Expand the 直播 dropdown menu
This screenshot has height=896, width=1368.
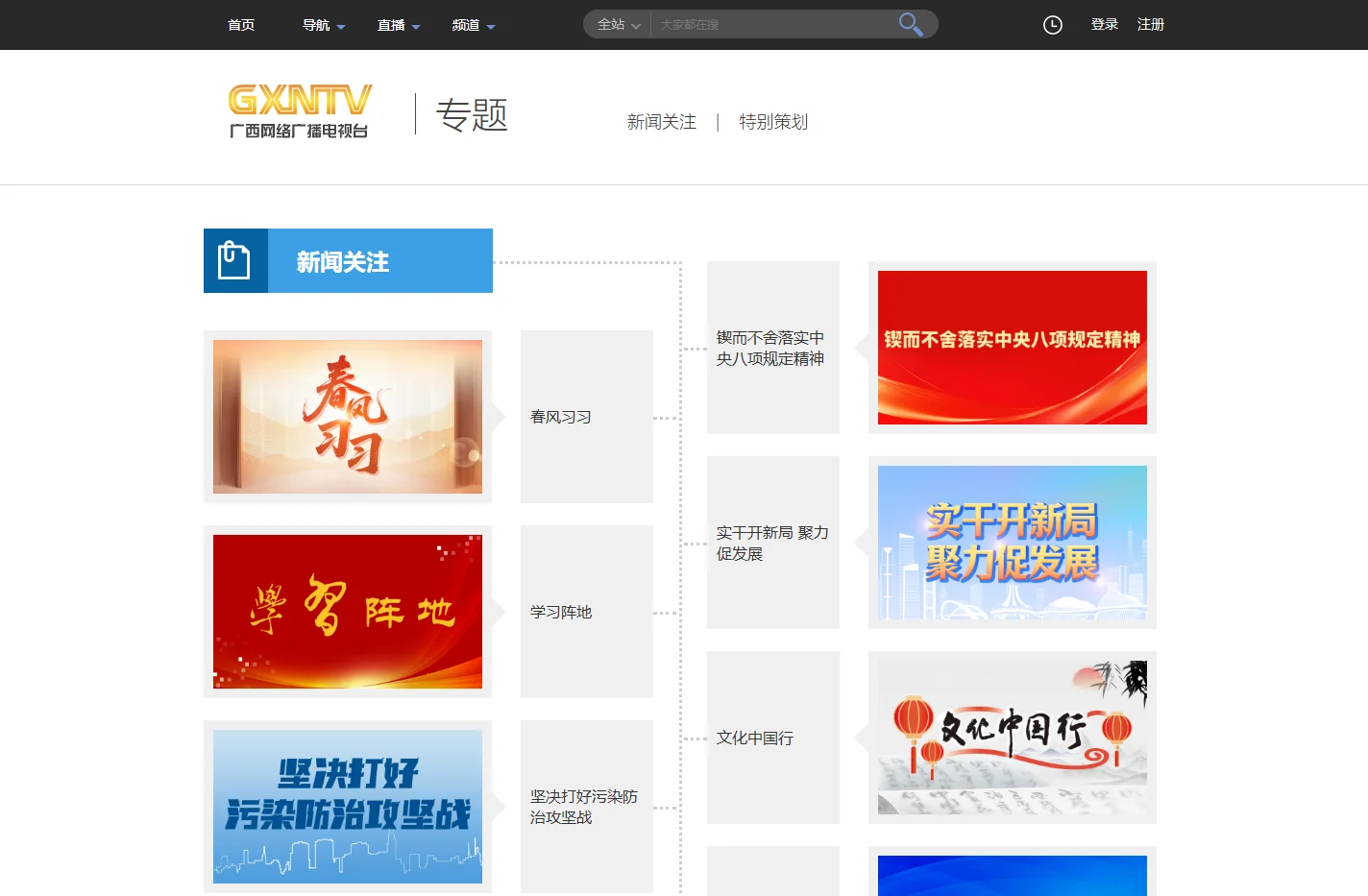pos(399,25)
